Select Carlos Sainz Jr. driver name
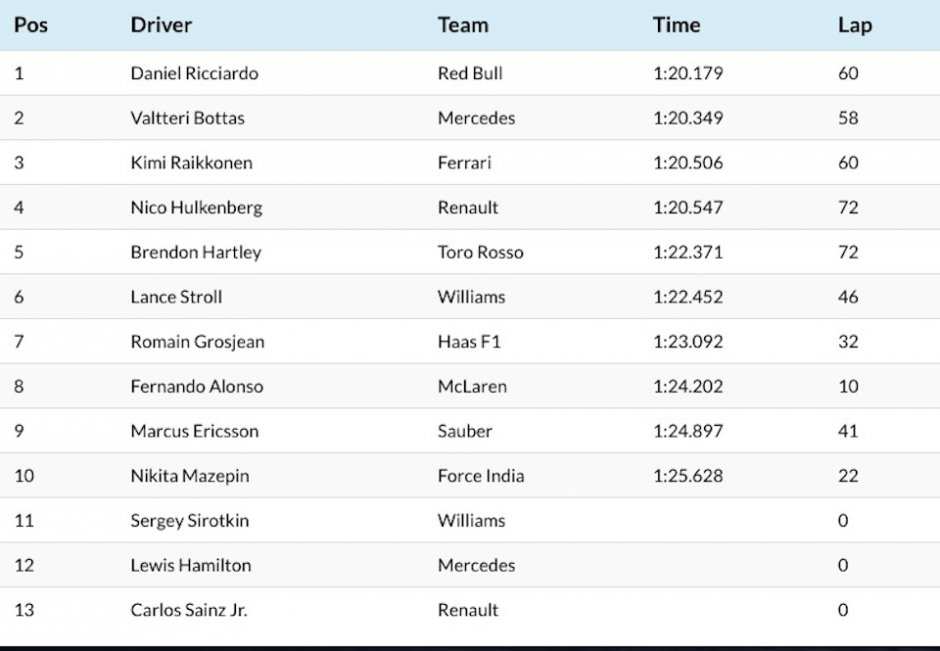The image size is (940, 651). (189, 610)
